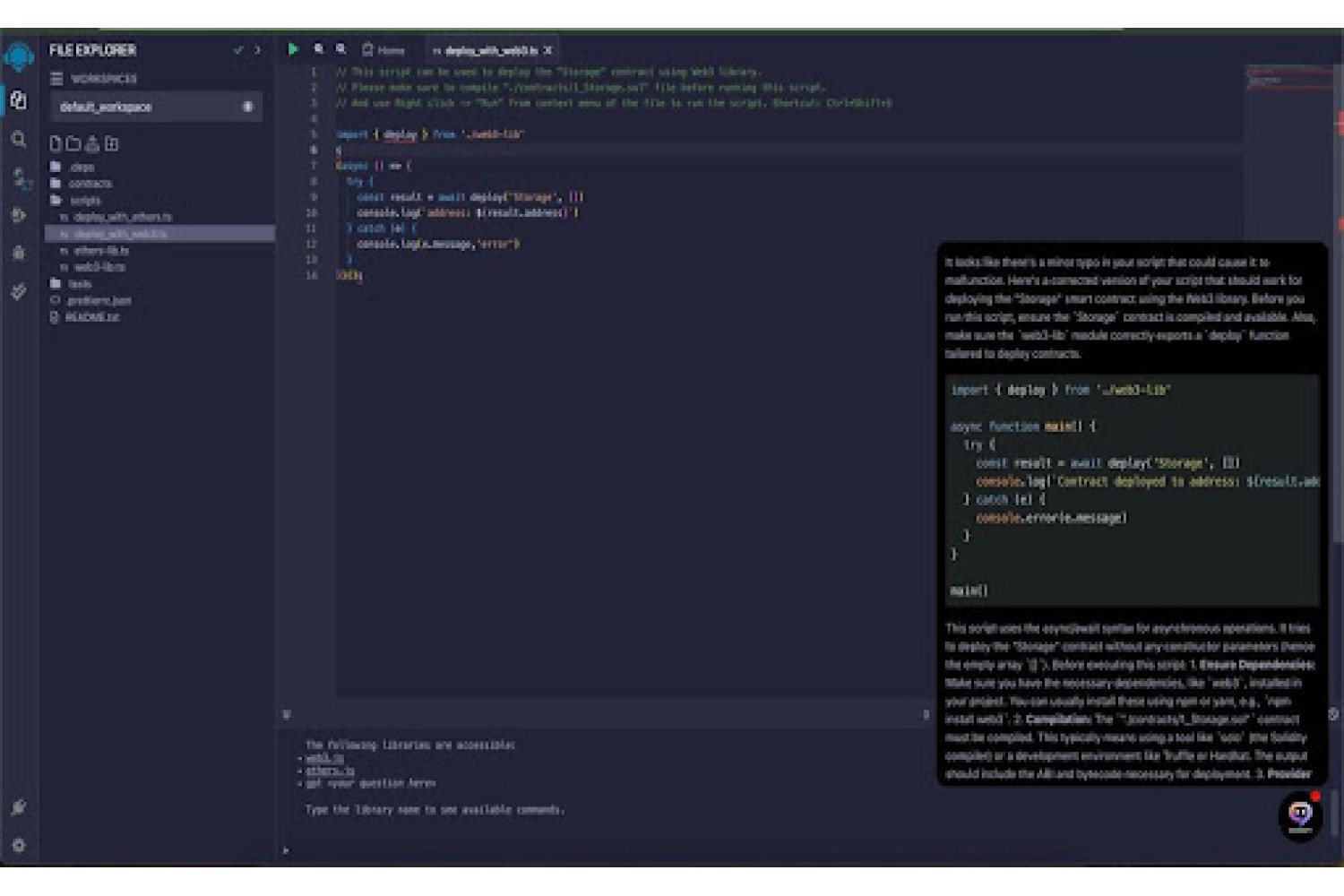Click the WORKSPACES label
The width and height of the screenshot is (1344, 896).
pyautogui.click(x=104, y=79)
